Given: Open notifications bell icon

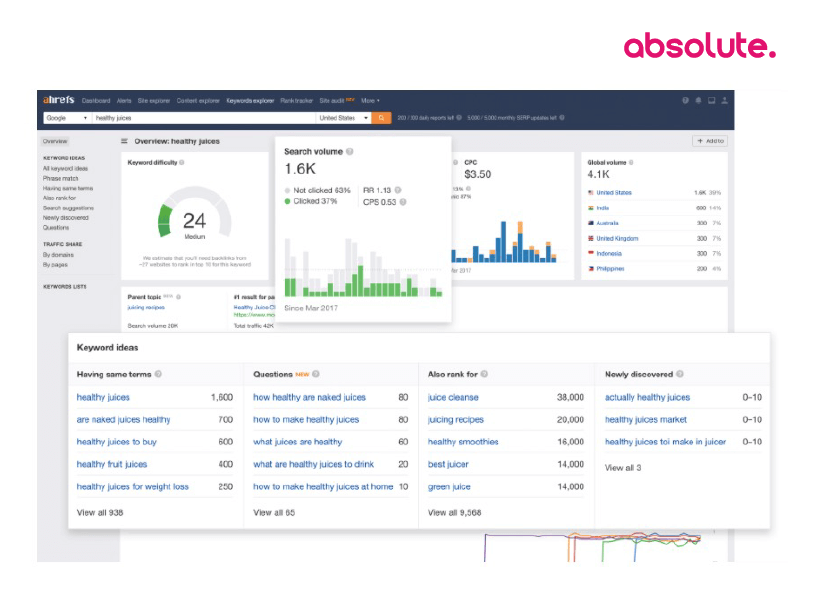Looking at the screenshot, I should click(698, 101).
